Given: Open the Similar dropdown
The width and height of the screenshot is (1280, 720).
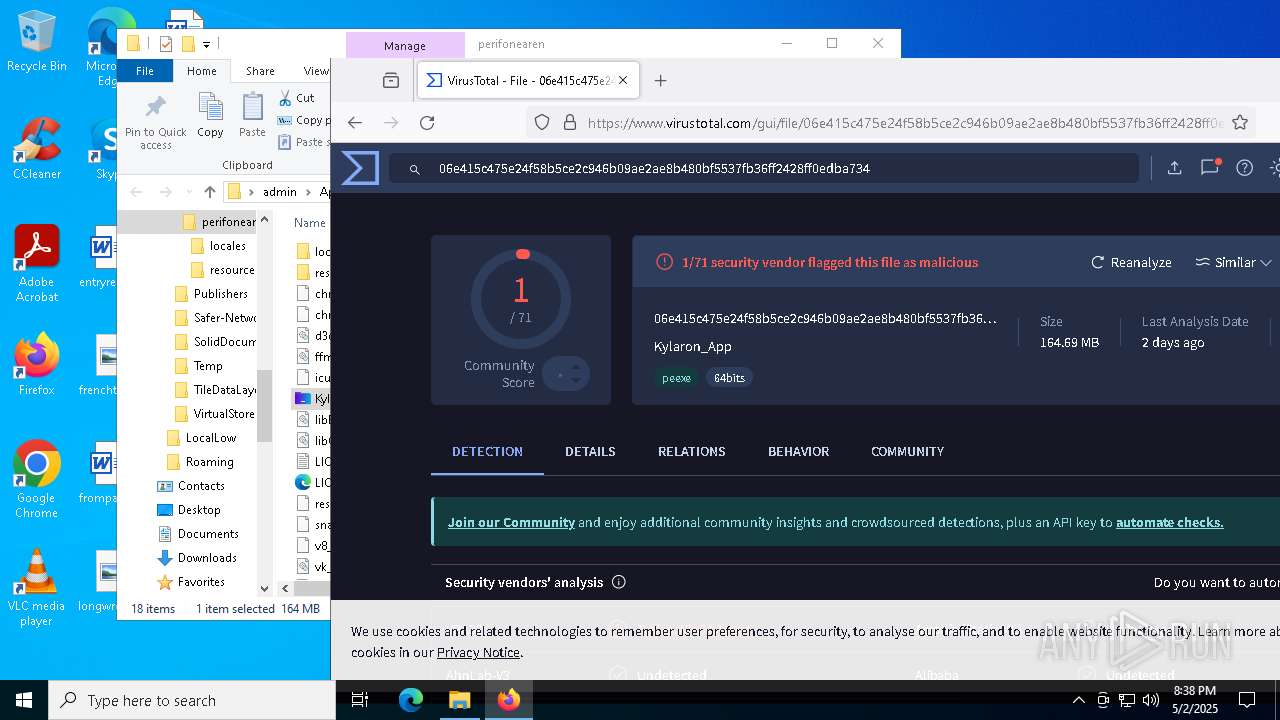Looking at the screenshot, I should pos(1233,262).
